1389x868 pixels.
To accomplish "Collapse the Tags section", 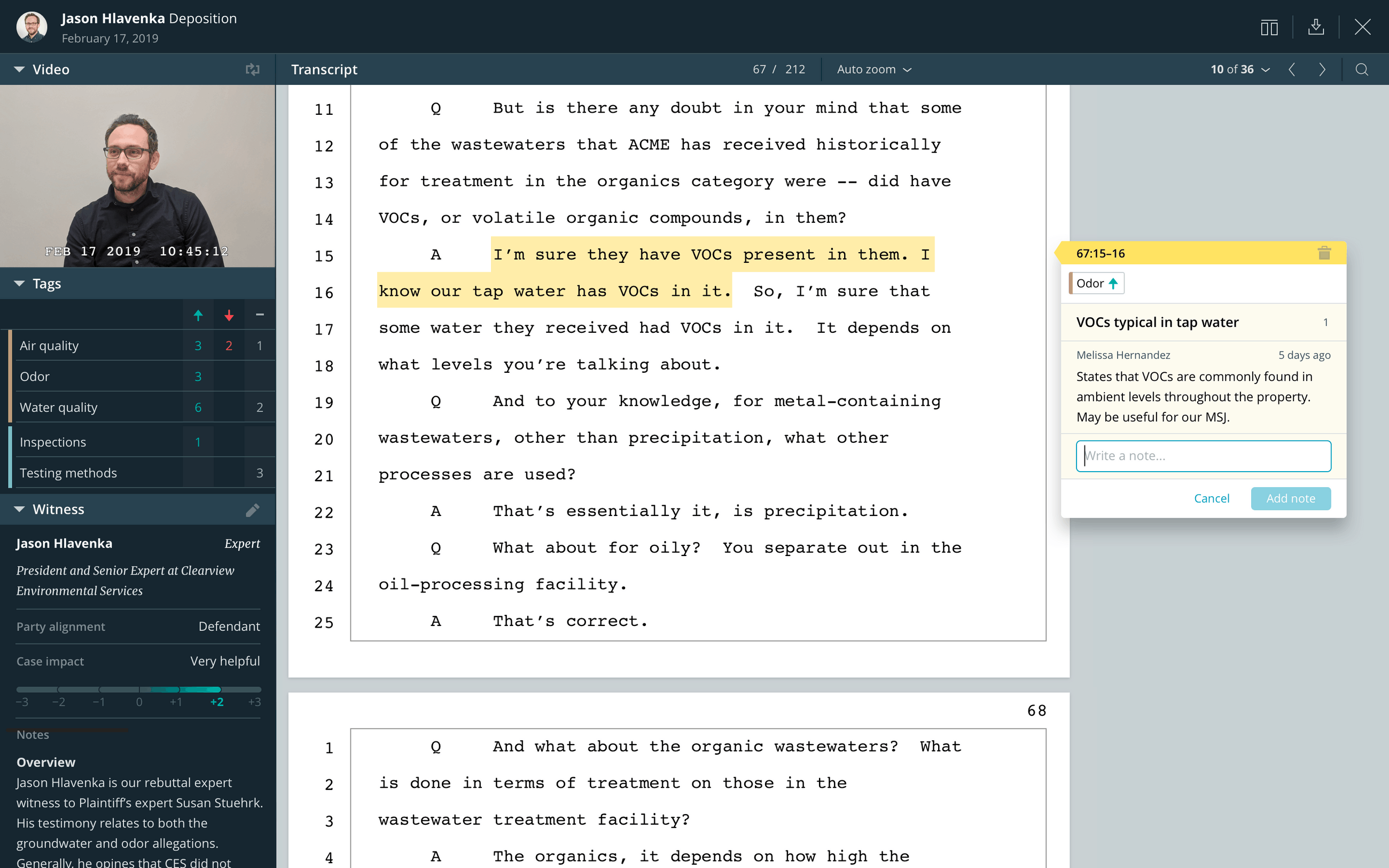I will 19,283.
